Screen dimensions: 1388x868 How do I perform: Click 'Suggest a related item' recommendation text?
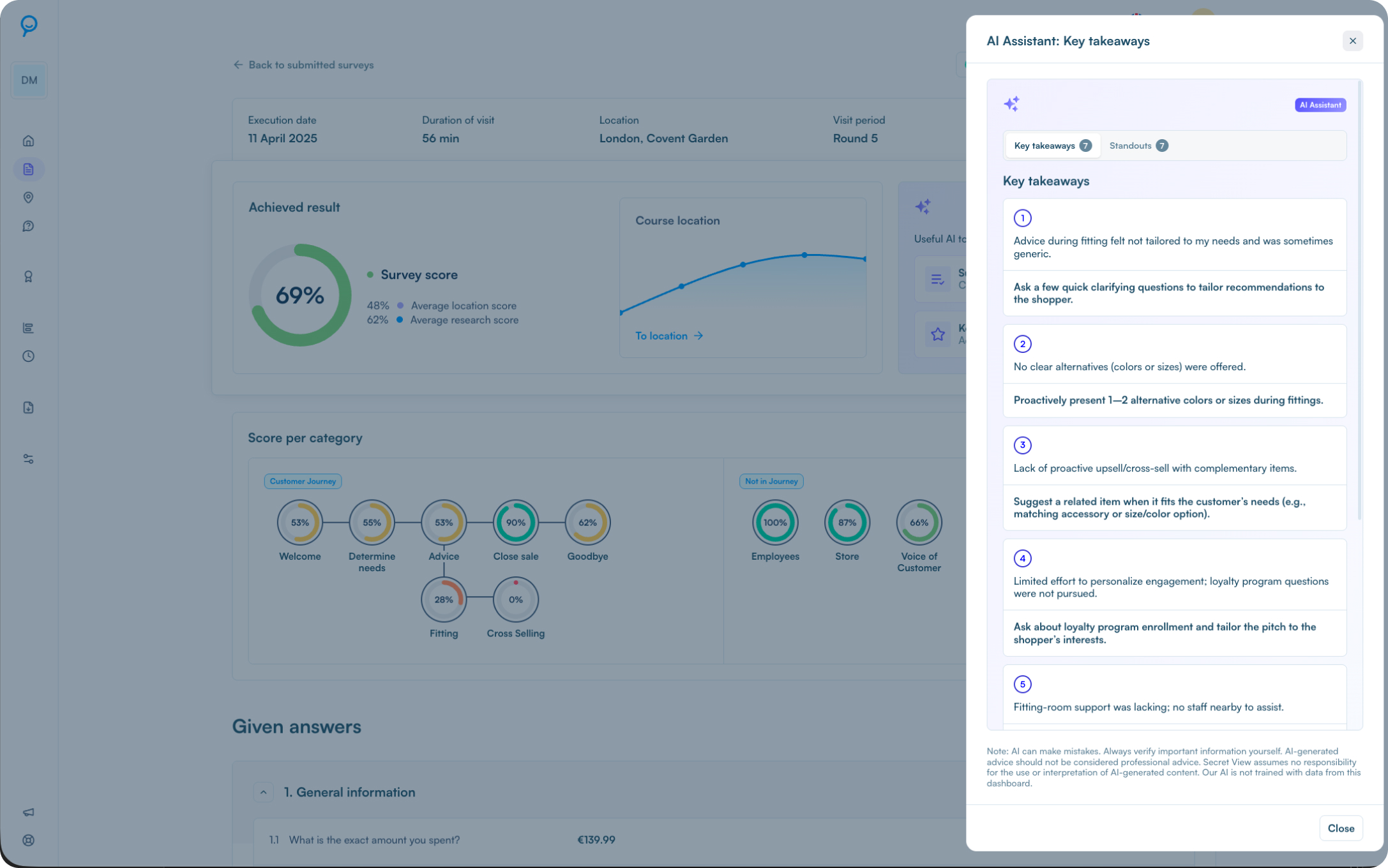click(x=1159, y=507)
